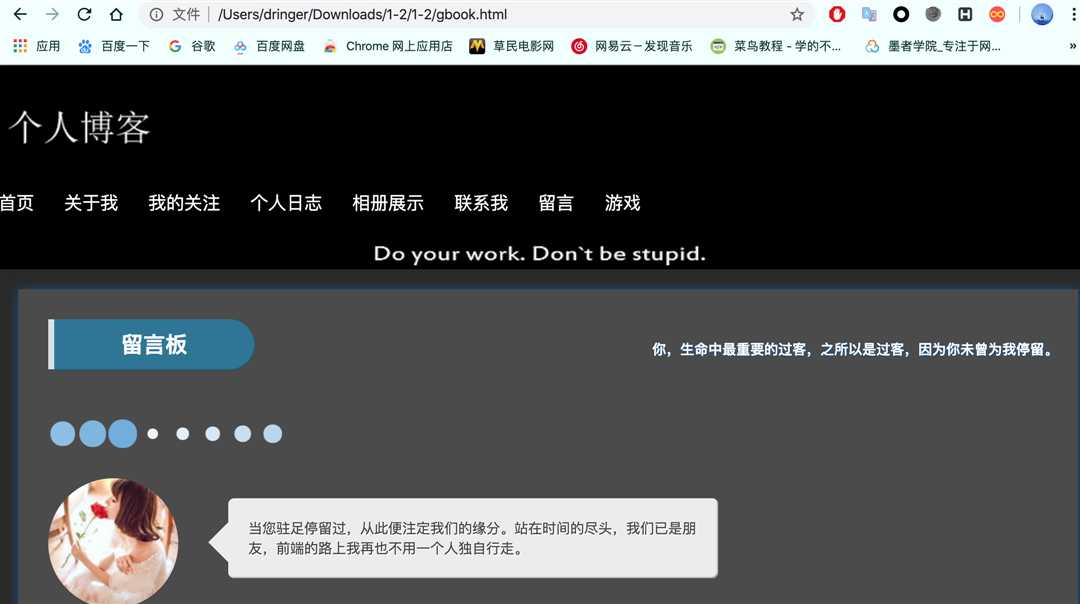
Task: Open the red AdBlock hand extension
Action: pyautogui.click(x=837, y=15)
